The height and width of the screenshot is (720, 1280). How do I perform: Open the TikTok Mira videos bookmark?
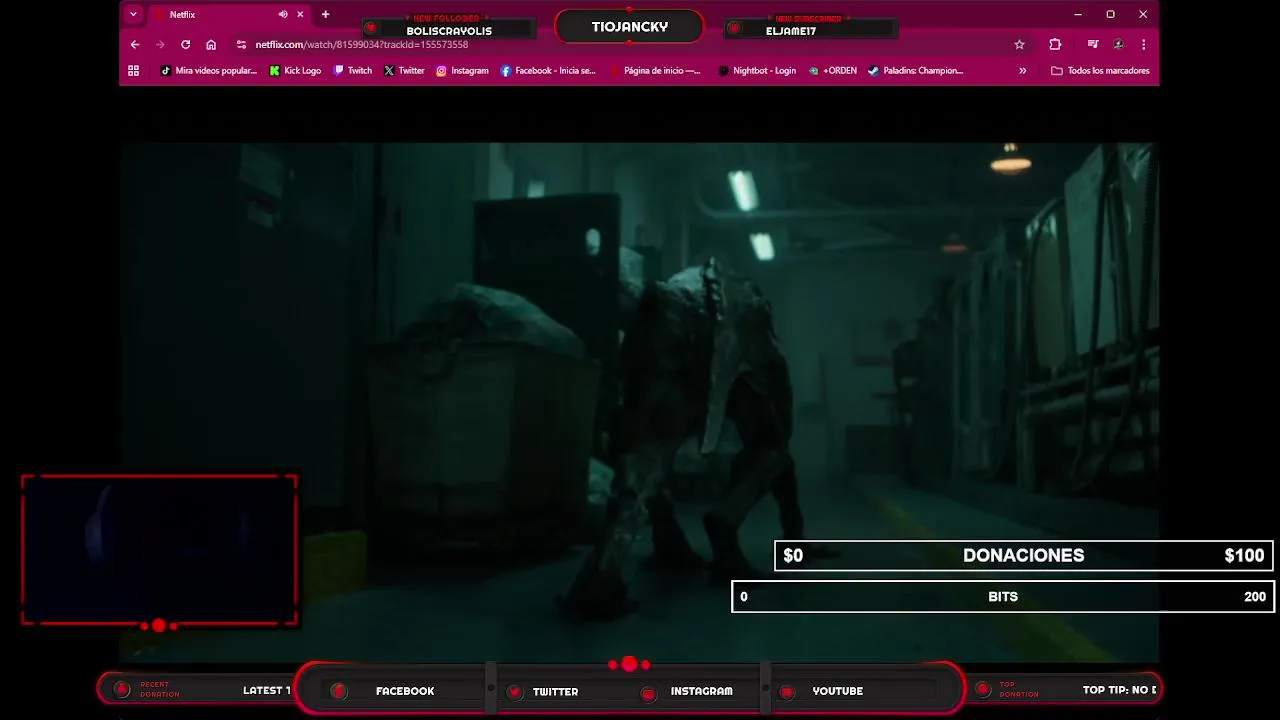pos(208,71)
